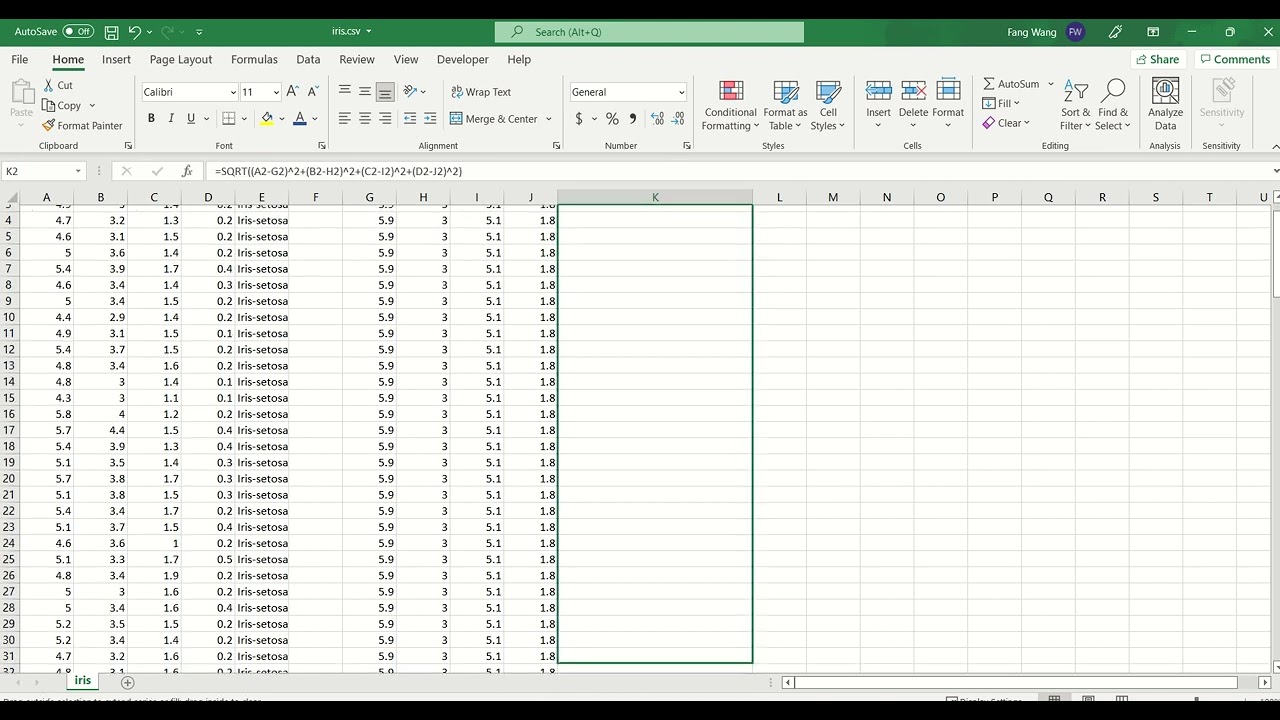Switch to the Formulas tab
The height and width of the screenshot is (720, 1280).
point(254,59)
